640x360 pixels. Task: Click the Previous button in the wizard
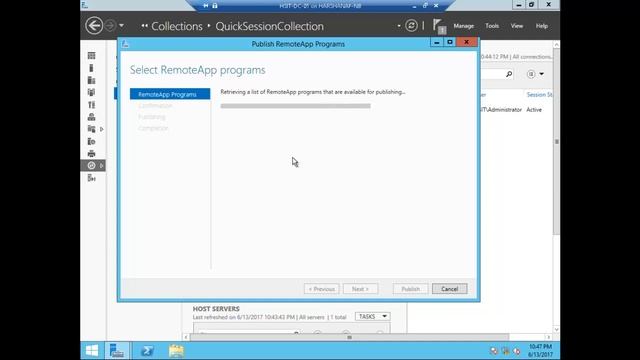click(322, 289)
